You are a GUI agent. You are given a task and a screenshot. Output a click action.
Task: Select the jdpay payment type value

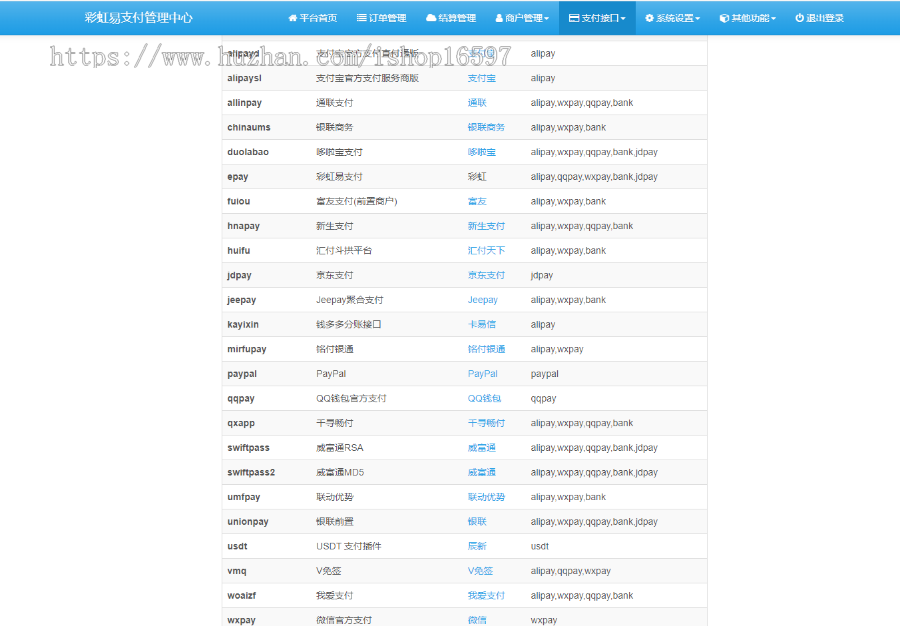click(x=542, y=275)
